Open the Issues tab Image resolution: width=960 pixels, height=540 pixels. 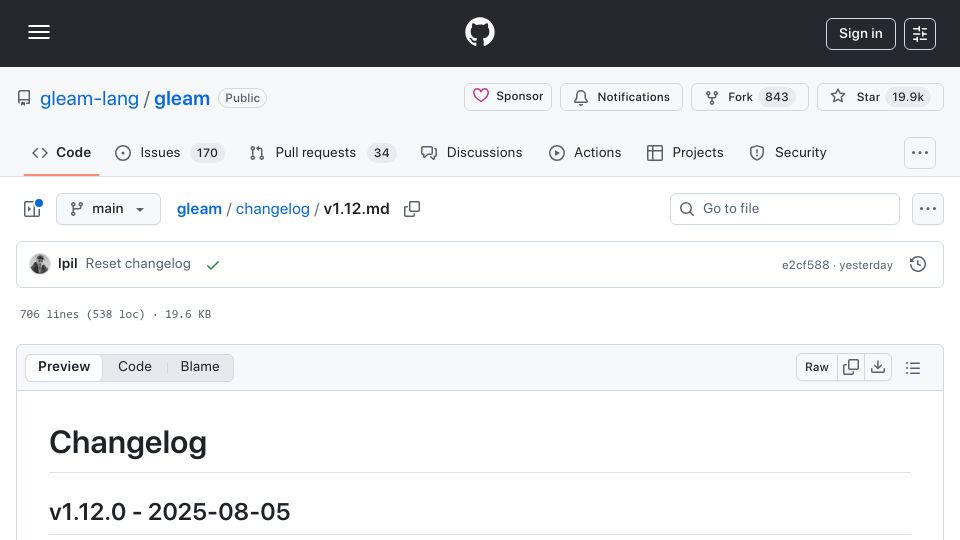point(170,152)
